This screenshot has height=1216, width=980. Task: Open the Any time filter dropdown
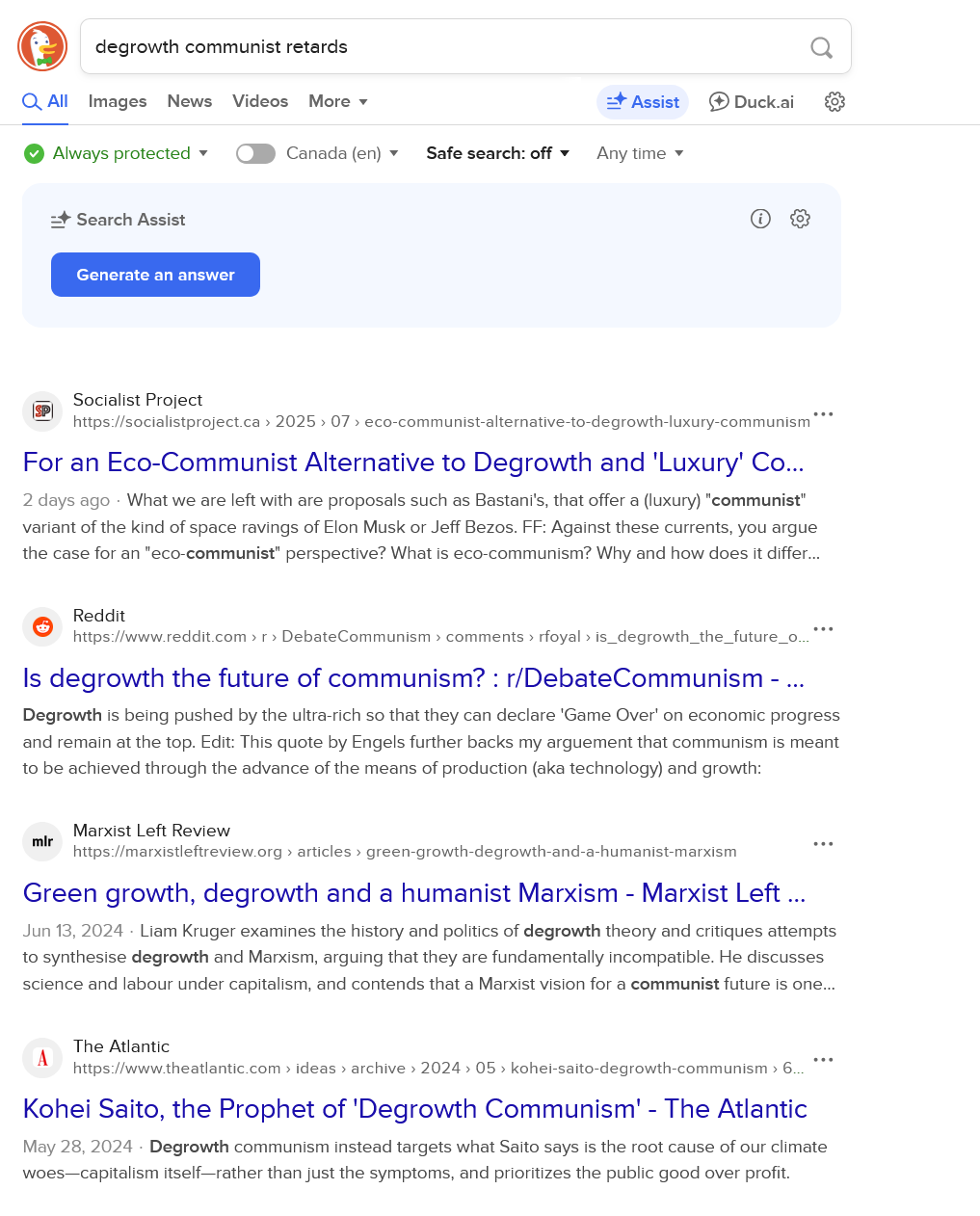coord(640,153)
